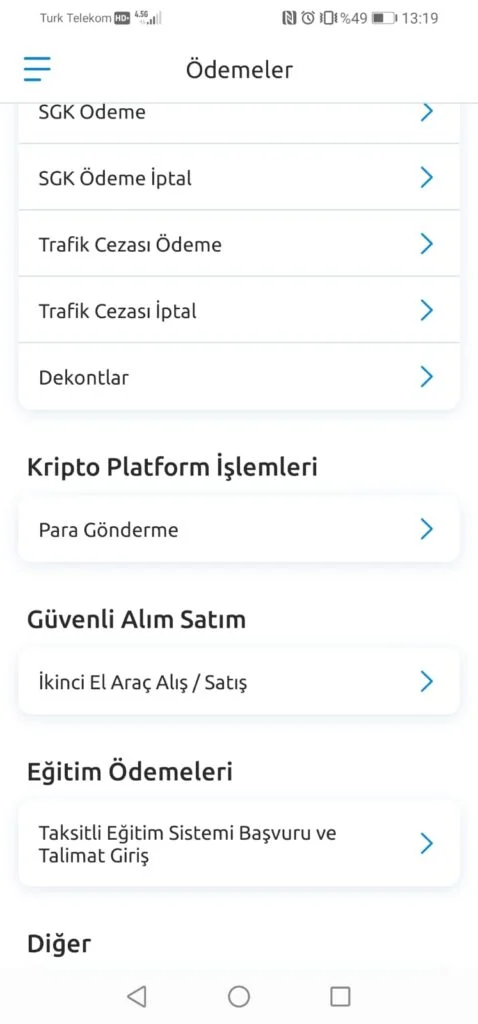The image size is (478, 1024).
Task: Expand SGK Ödeme İptal chevron arrow
Action: point(426,178)
